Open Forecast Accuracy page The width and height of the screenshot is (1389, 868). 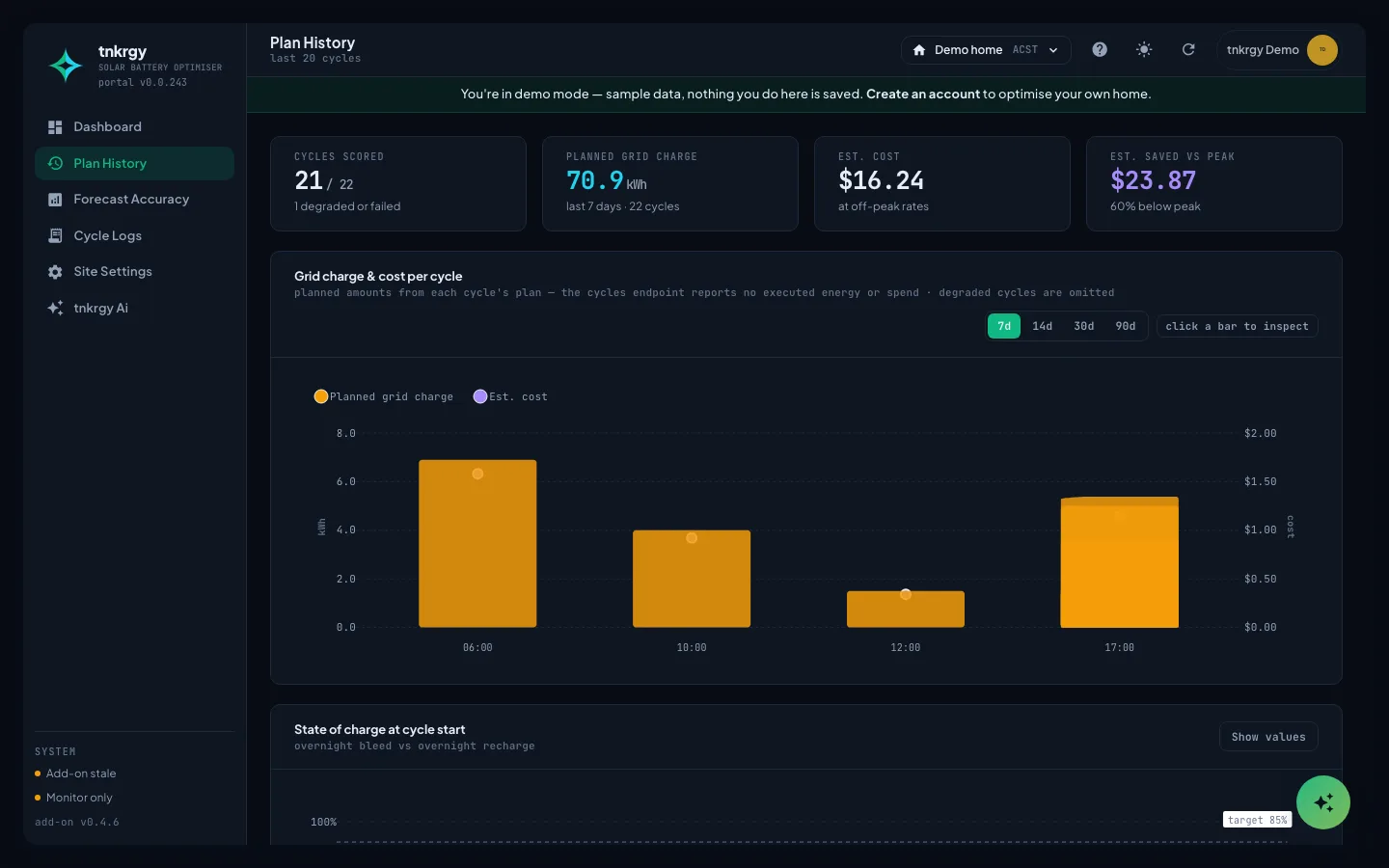pos(134,200)
